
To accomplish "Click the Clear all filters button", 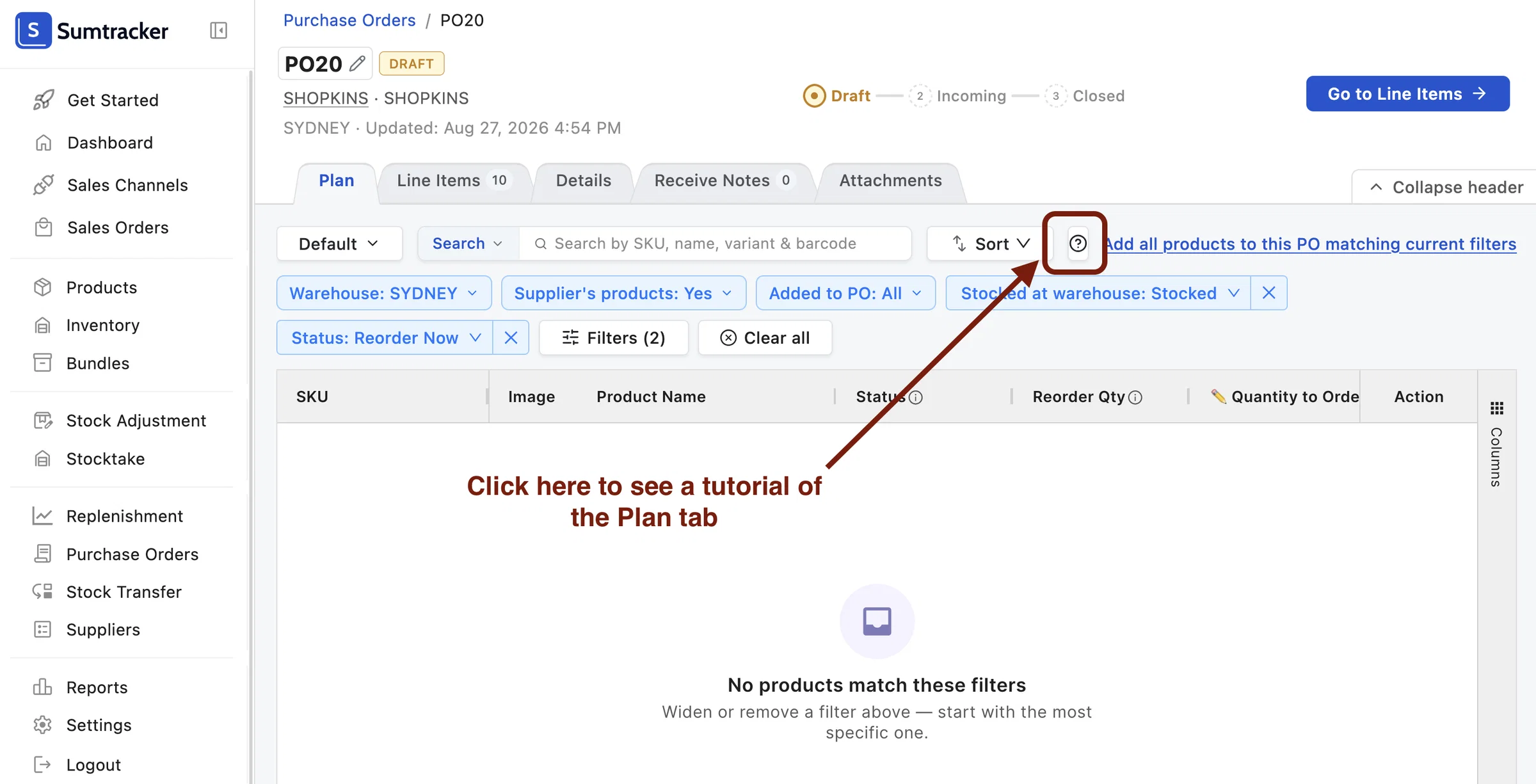I will pos(765,337).
